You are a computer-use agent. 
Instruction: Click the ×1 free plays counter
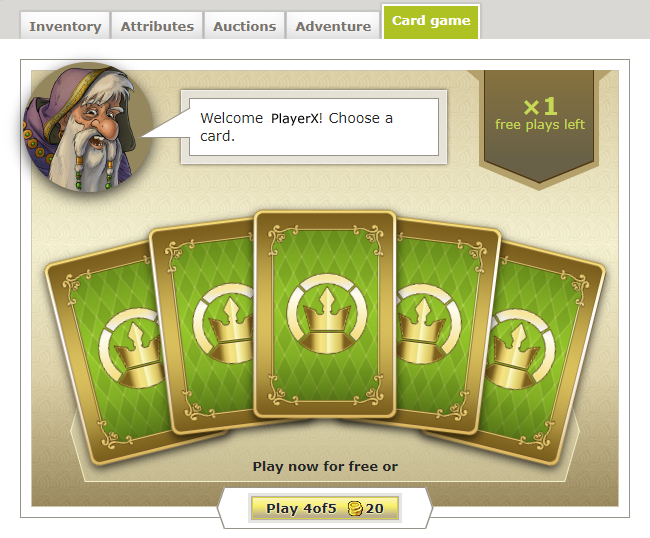(x=540, y=107)
